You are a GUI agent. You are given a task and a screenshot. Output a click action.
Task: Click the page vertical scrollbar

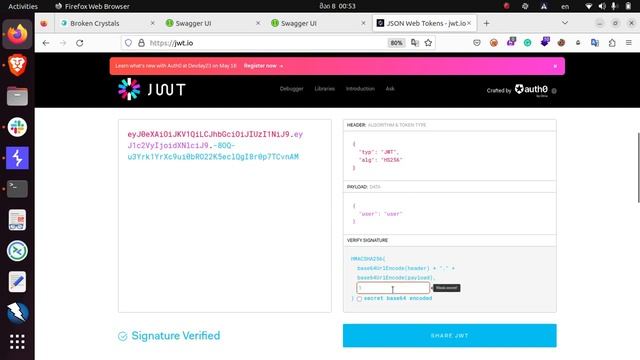point(638,167)
